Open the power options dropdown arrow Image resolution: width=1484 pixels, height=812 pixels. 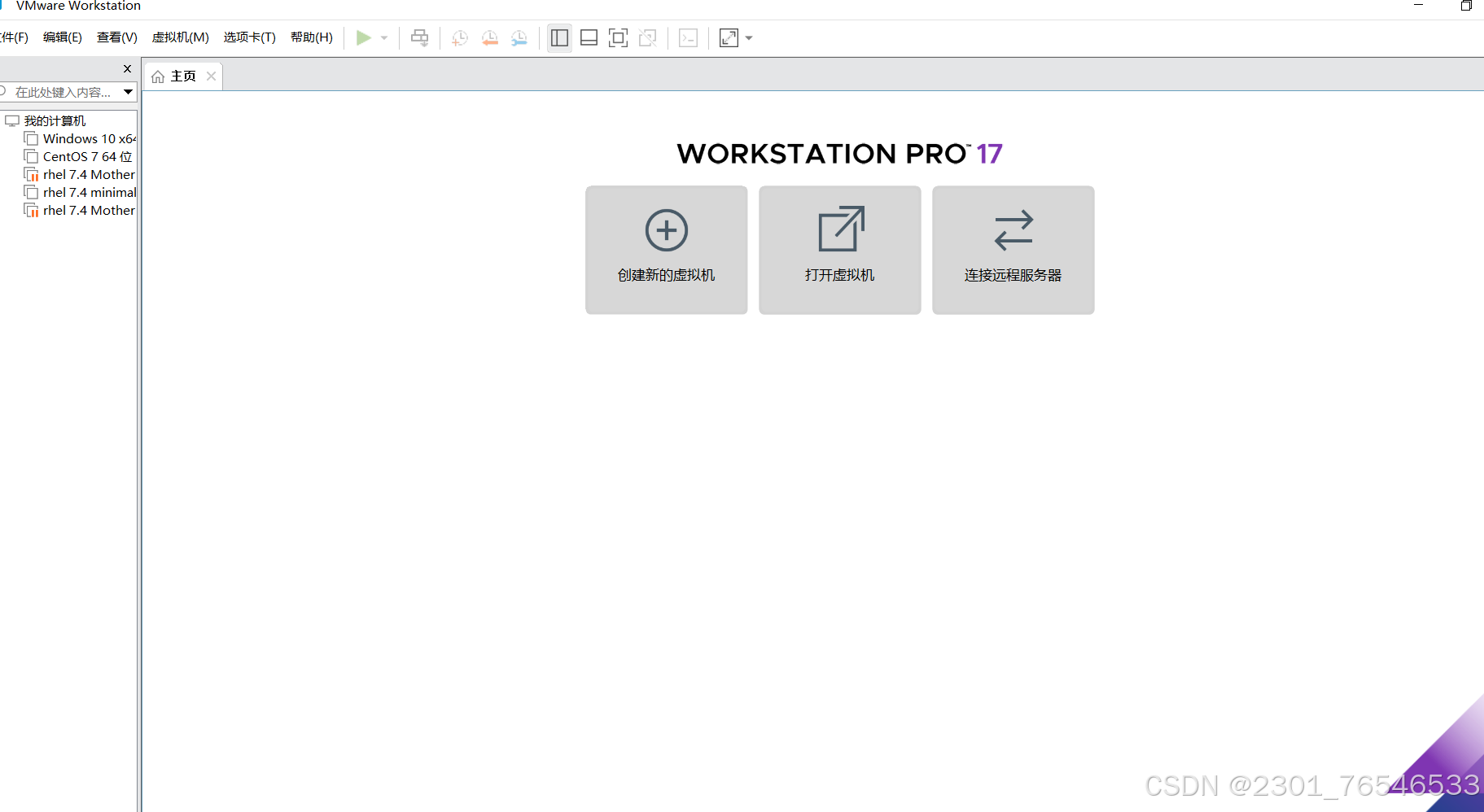384,37
